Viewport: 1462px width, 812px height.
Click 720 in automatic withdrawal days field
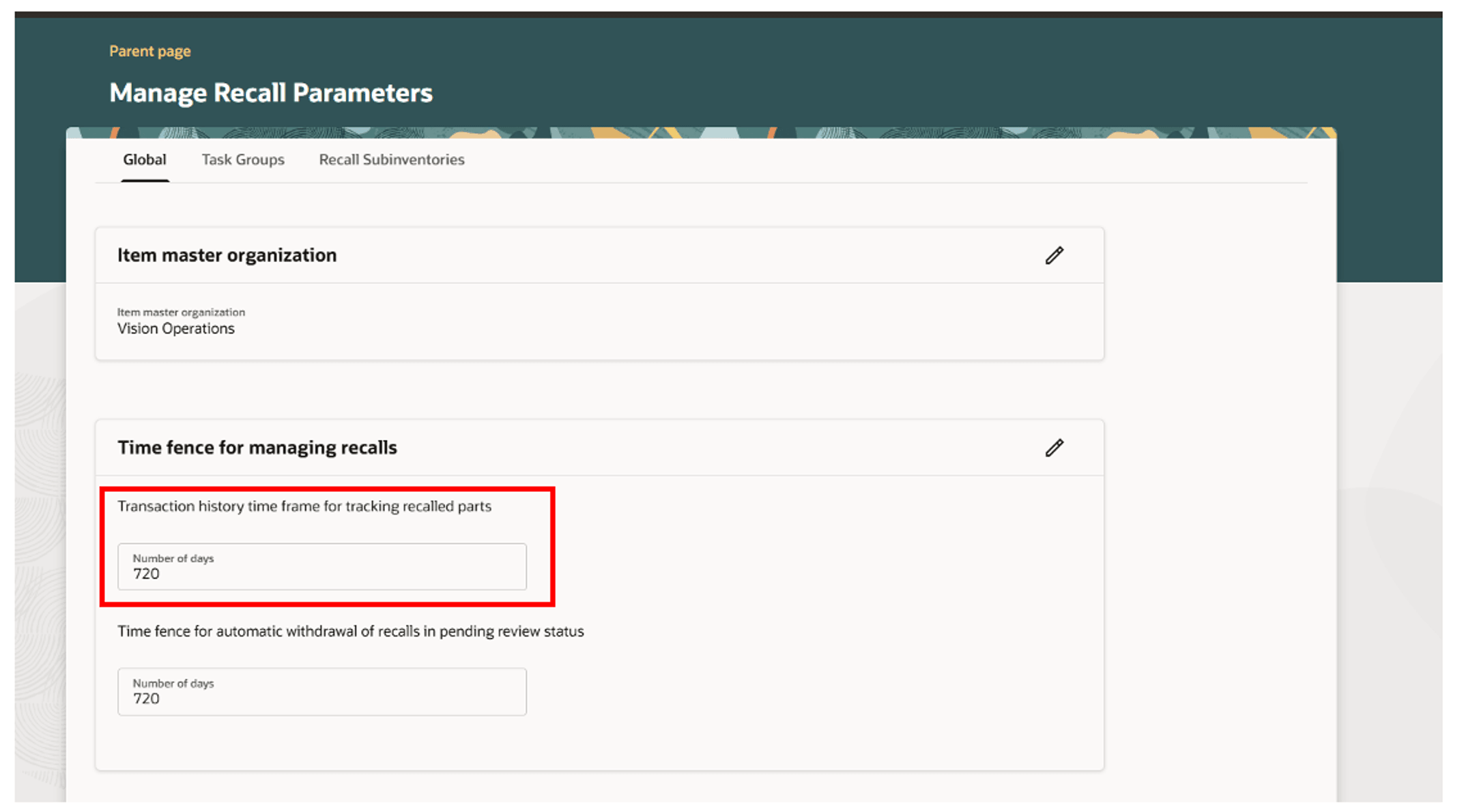point(146,699)
